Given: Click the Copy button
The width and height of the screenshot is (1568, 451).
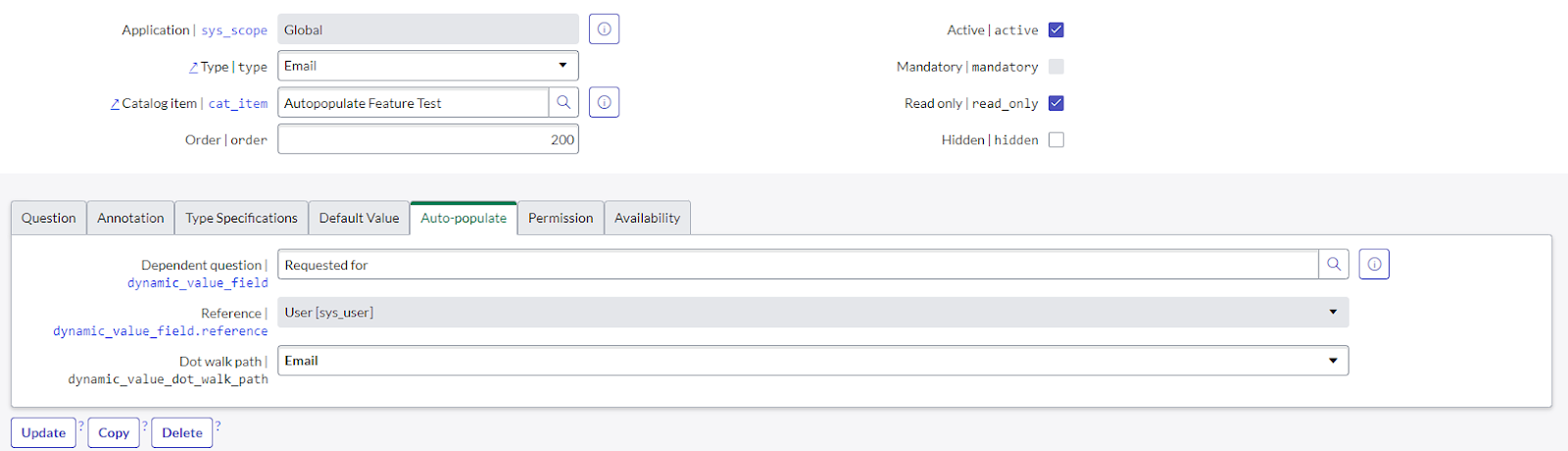Looking at the screenshot, I should [114, 432].
